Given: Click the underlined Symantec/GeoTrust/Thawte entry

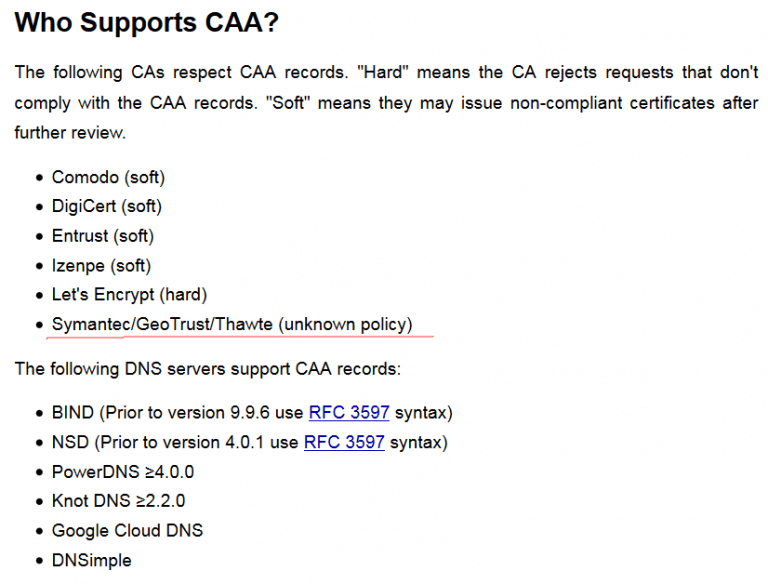Looking at the screenshot, I should click(x=232, y=324).
